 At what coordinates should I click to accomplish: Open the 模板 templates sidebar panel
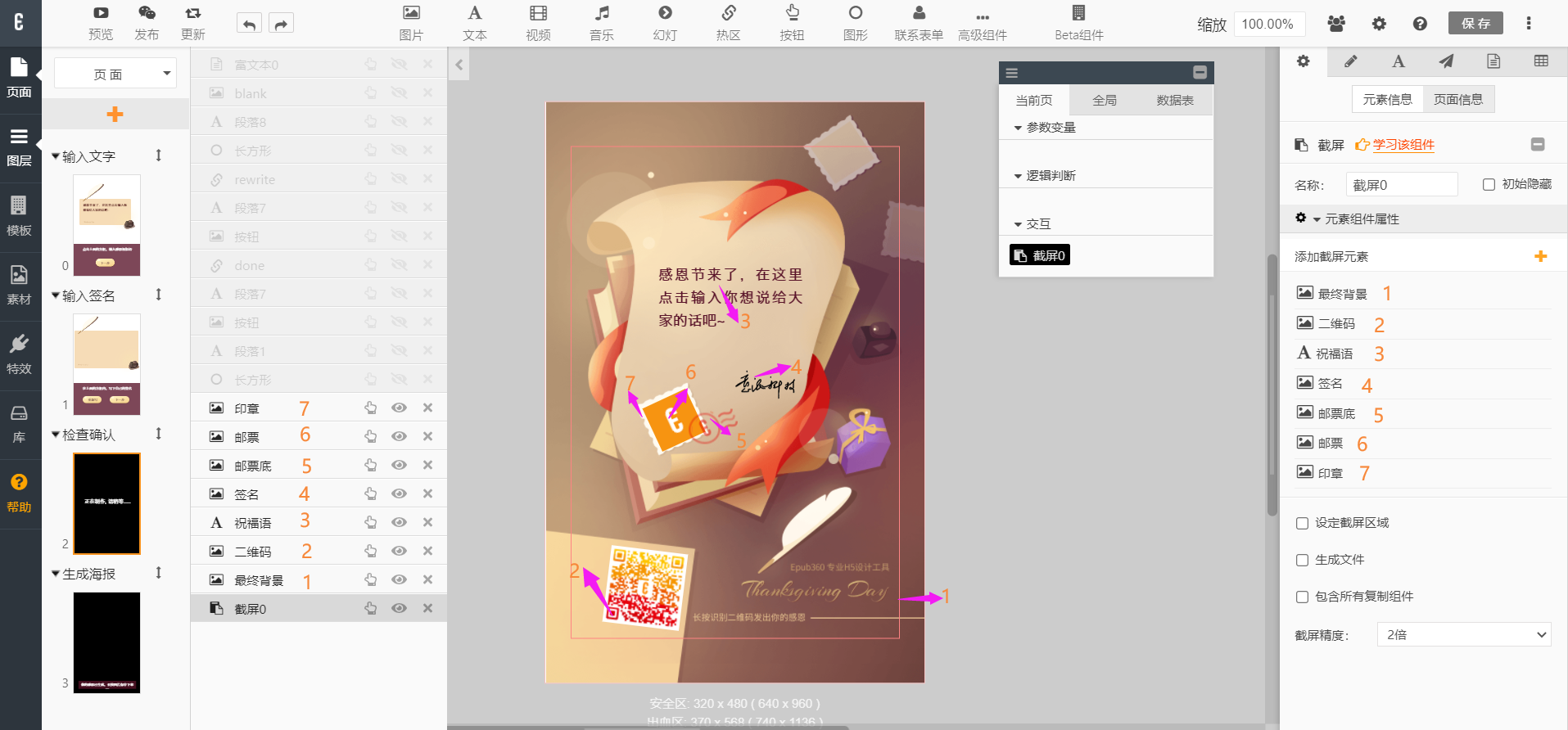[x=19, y=216]
